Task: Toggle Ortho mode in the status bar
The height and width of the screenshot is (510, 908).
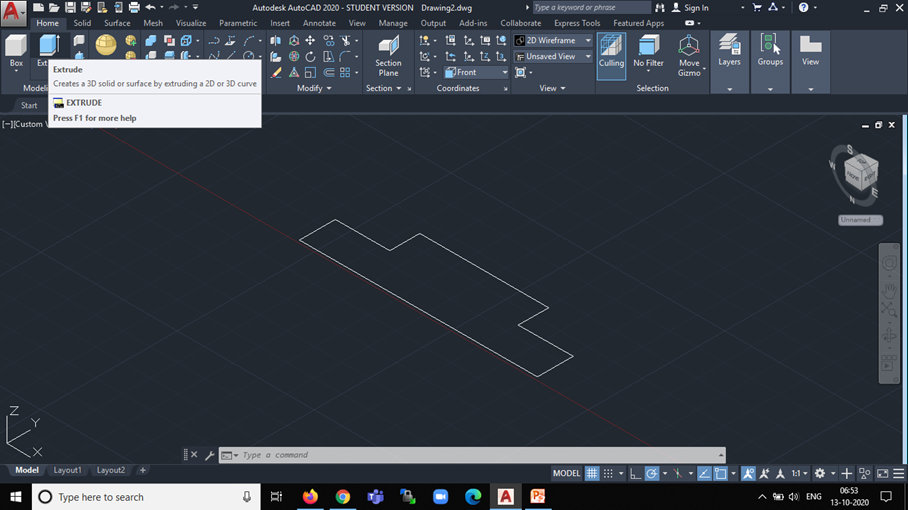Action: pyautogui.click(x=635, y=474)
